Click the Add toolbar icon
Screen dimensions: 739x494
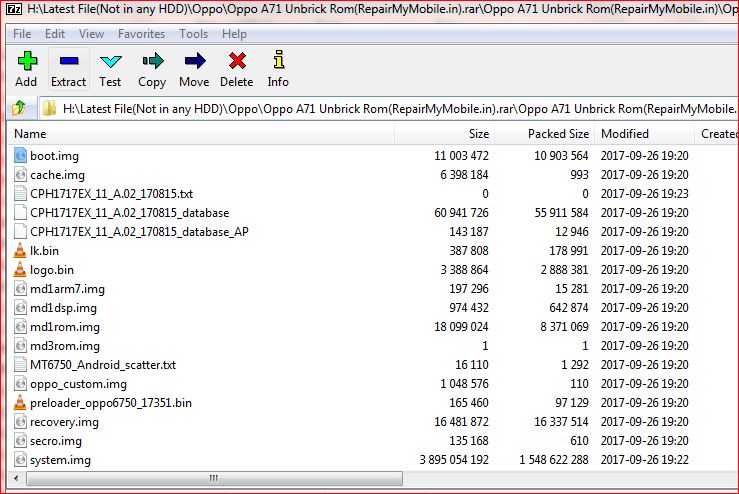tap(26, 70)
